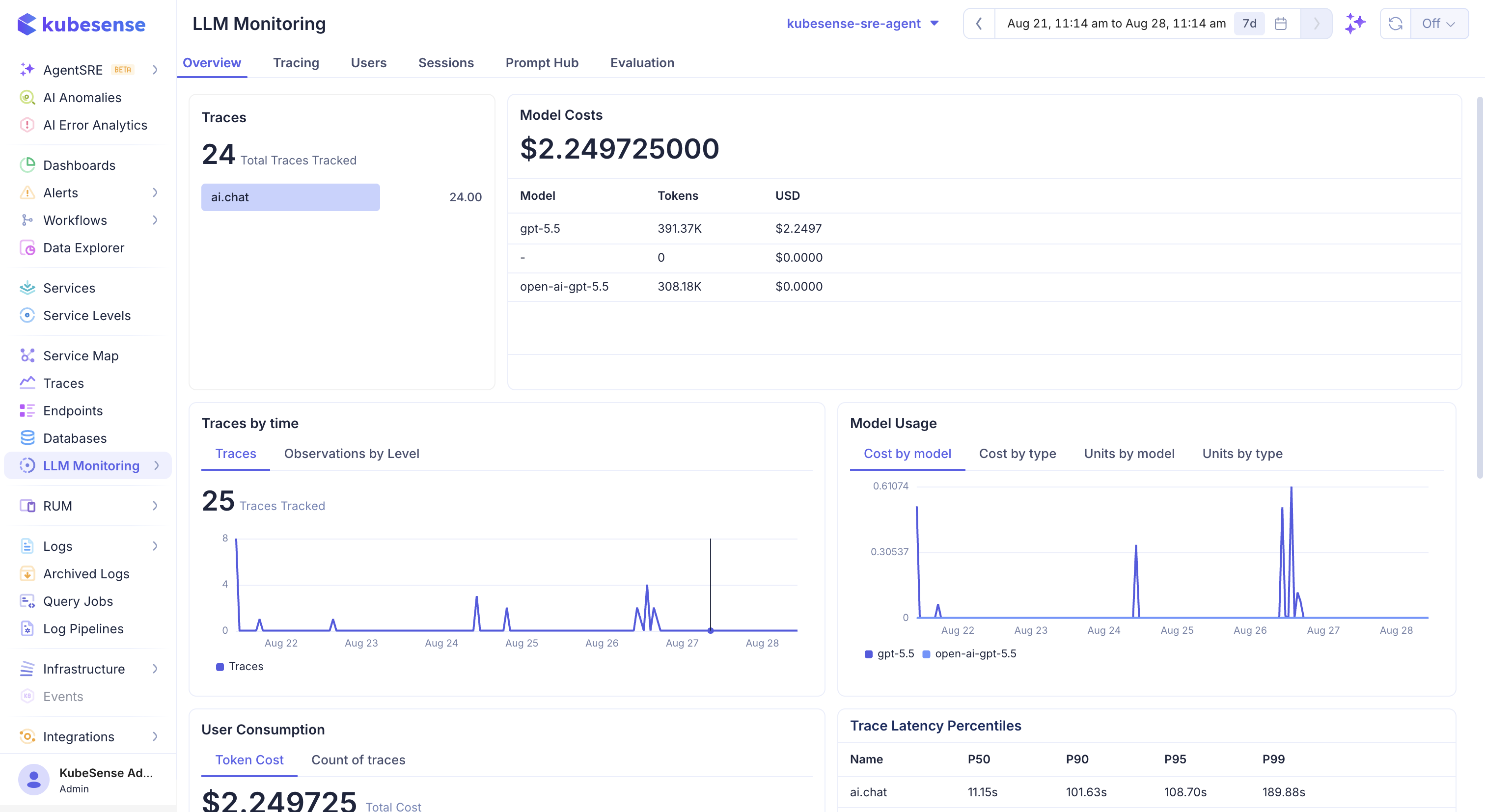Open AI Anomalies from the sidebar
The width and height of the screenshot is (1485, 812).
click(82, 97)
